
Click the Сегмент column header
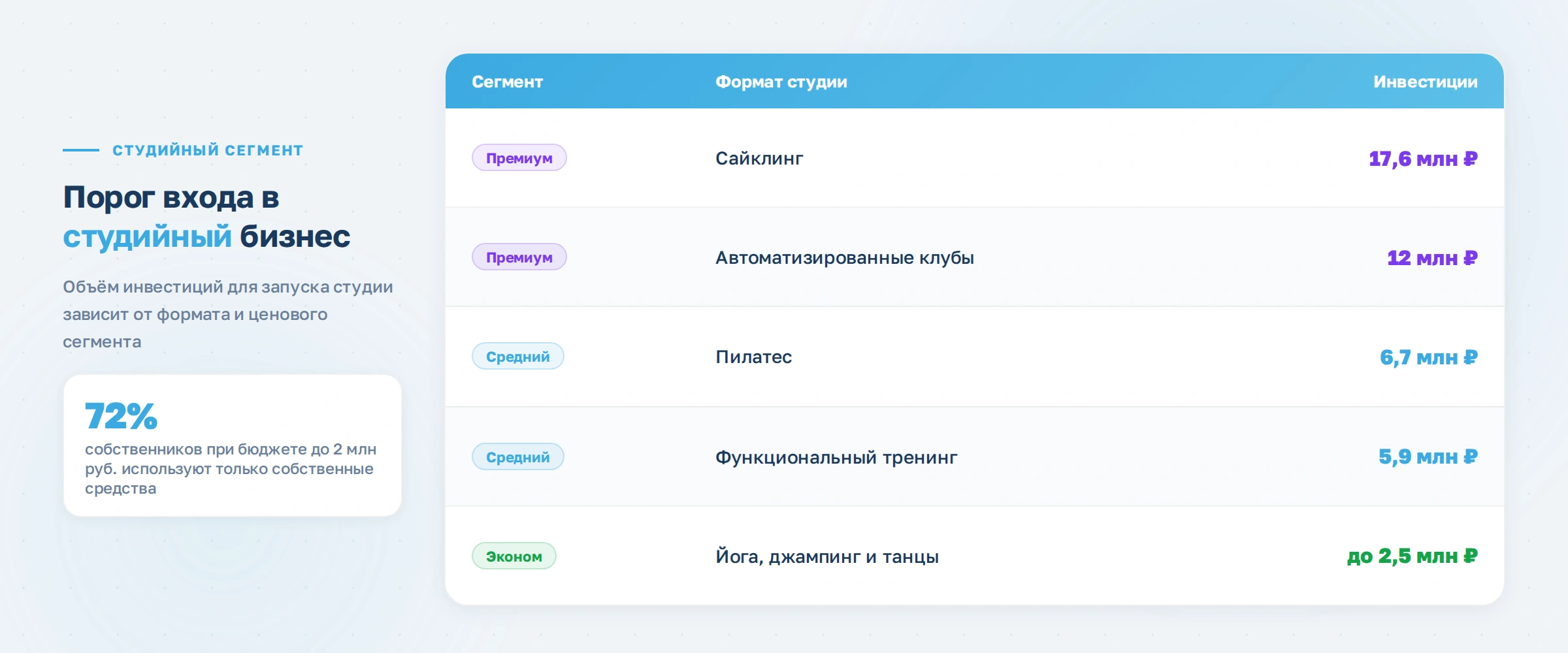pos(507,82)
